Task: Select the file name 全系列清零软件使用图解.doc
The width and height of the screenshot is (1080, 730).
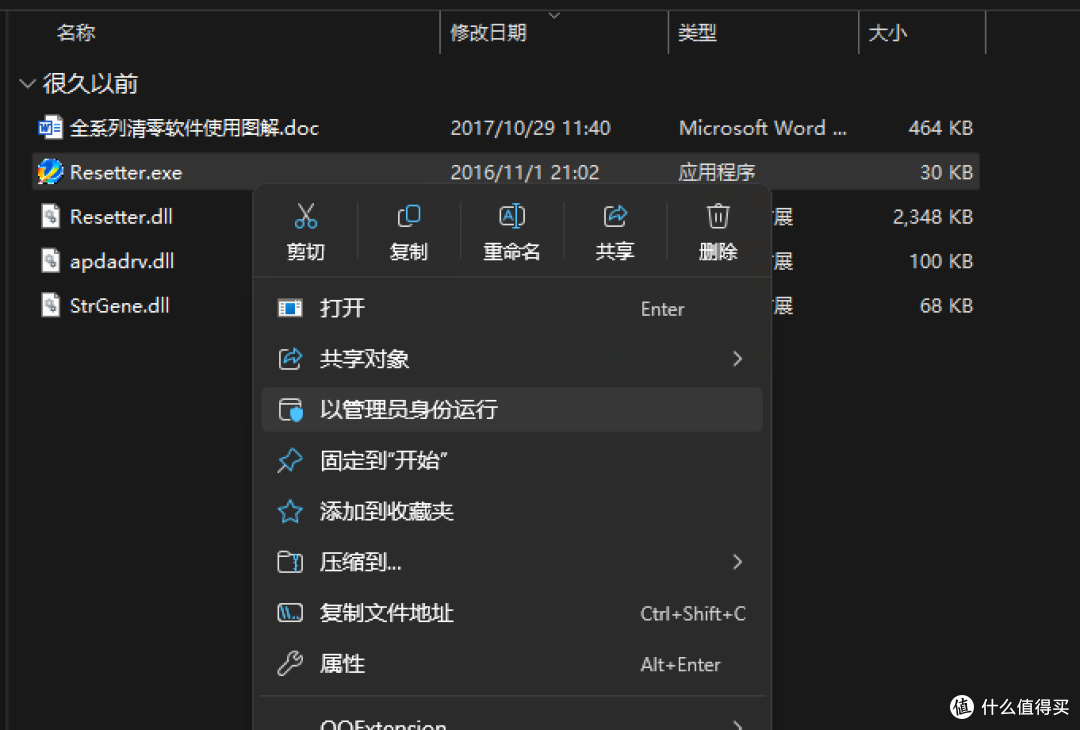Action: 194,128
